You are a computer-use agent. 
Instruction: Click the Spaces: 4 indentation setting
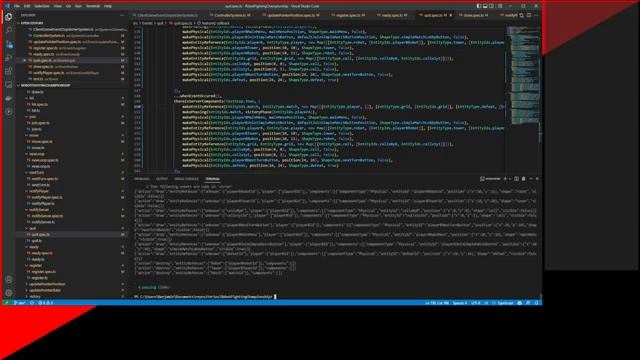(x=460, y=303)
